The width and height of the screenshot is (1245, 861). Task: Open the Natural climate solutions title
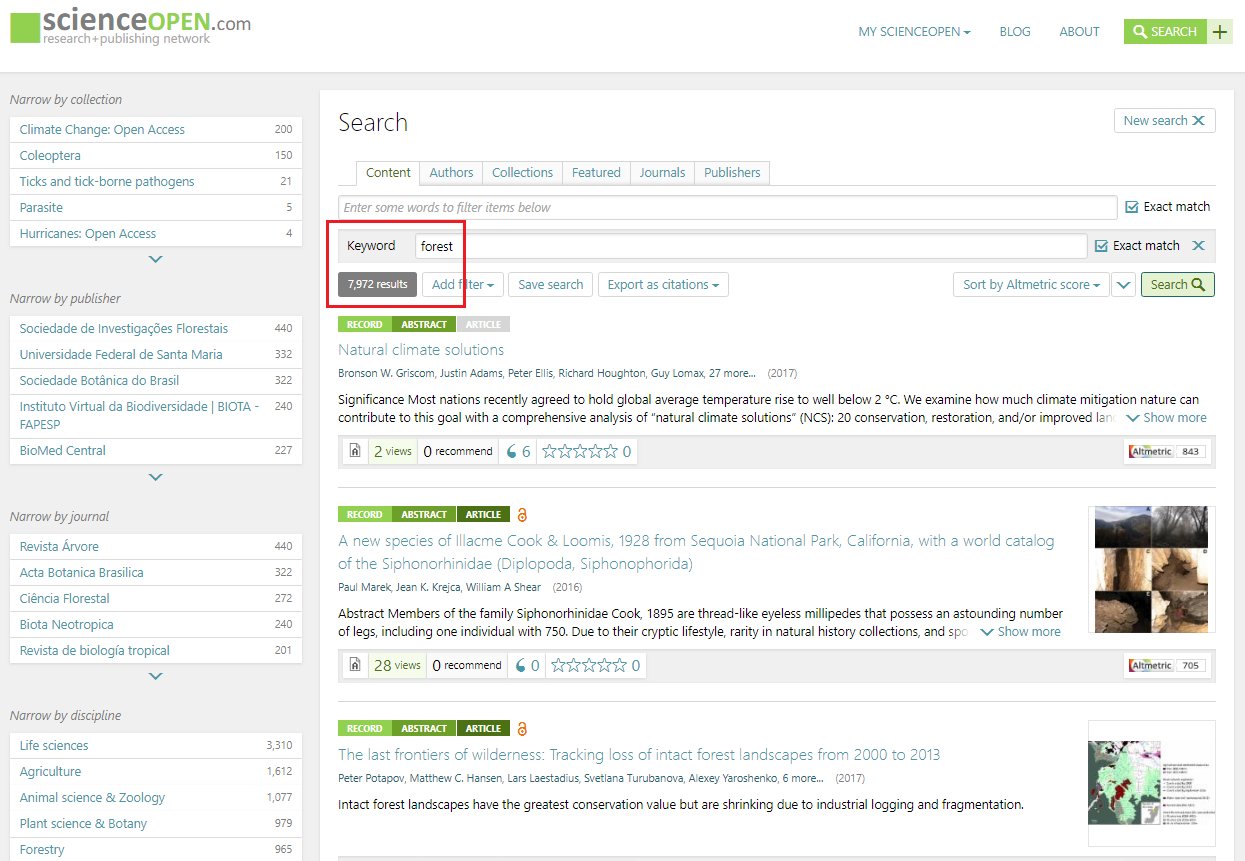point(421,350)
